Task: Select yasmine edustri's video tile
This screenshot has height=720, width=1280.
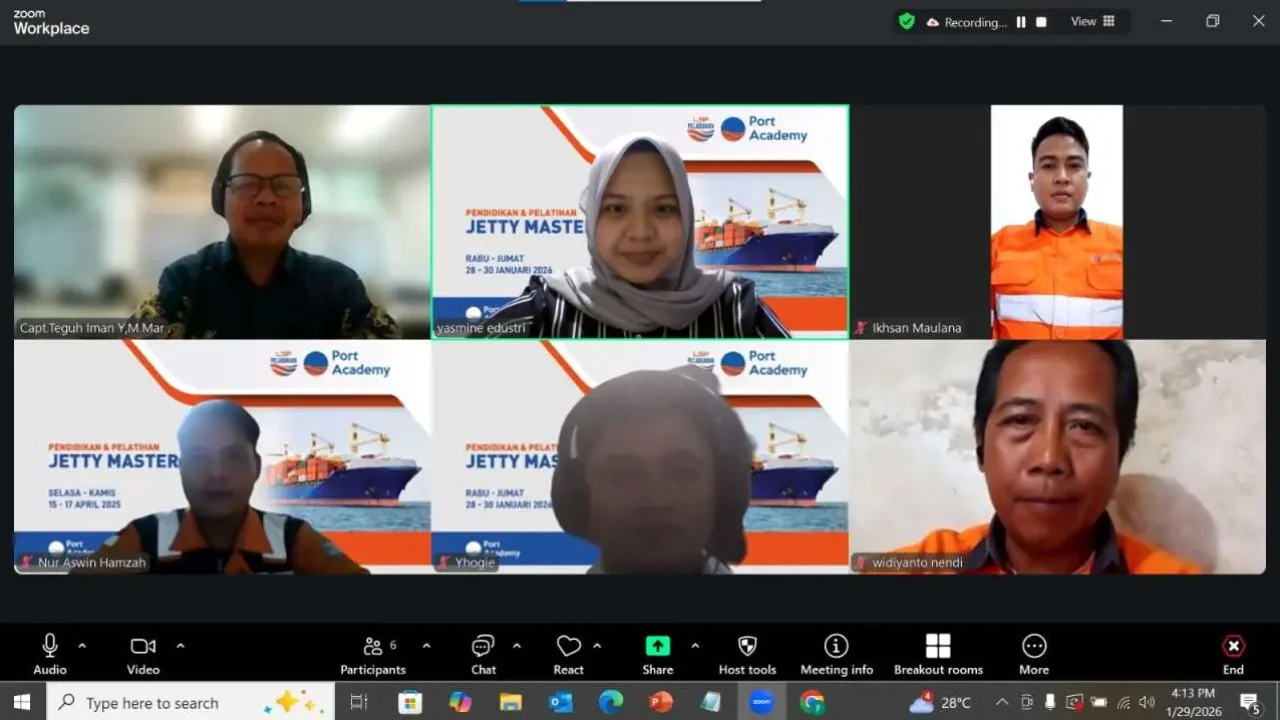Action: (x=640, y=222)
